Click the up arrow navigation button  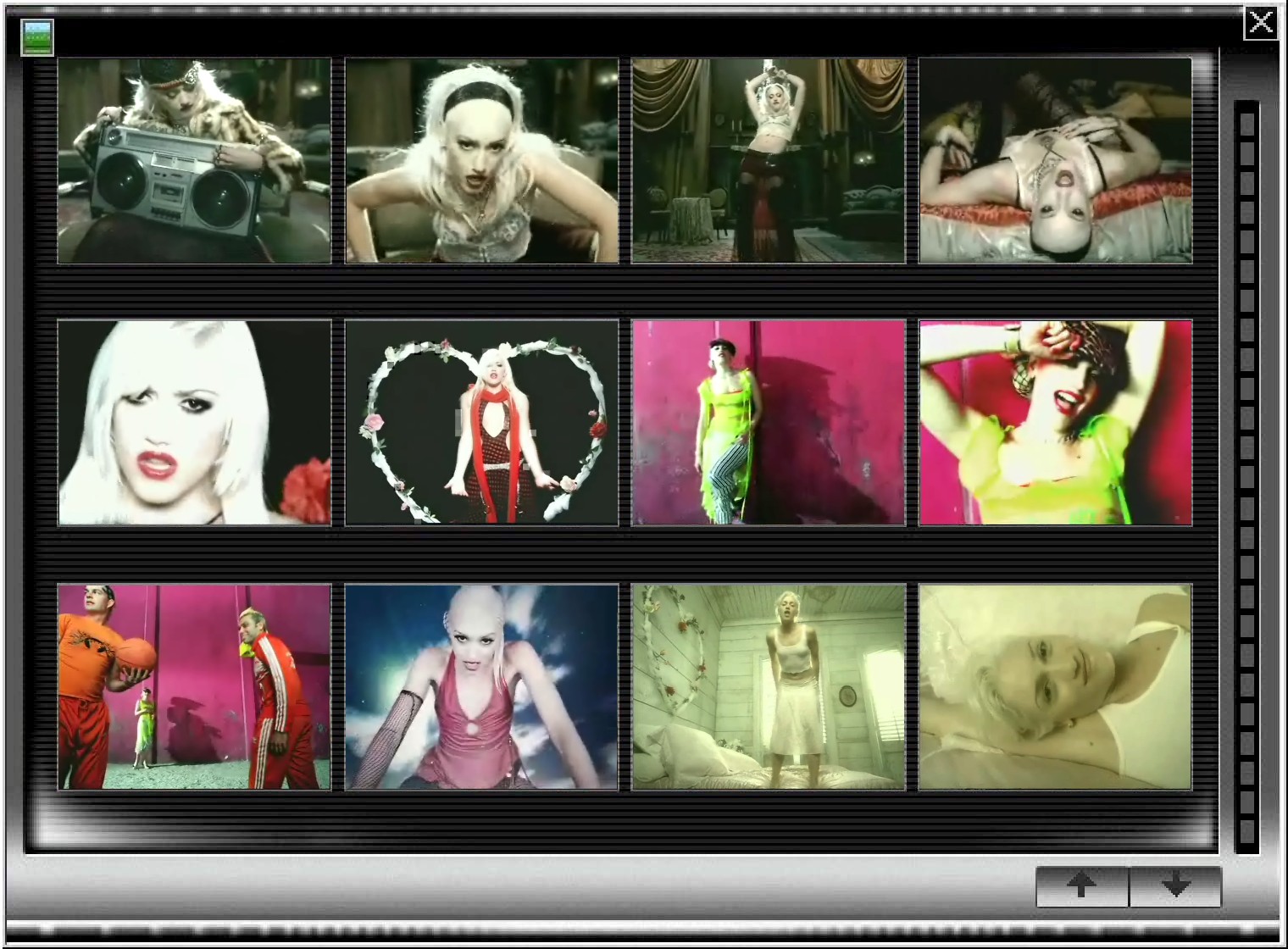1082,886
